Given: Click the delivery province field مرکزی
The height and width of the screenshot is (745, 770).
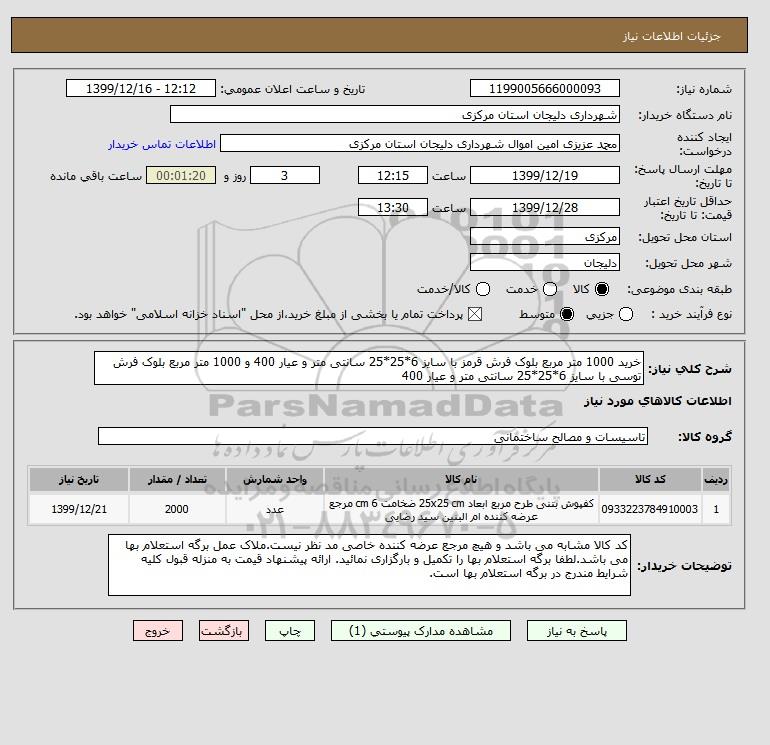Looking at the screenshot, I should tap(545, 237).
